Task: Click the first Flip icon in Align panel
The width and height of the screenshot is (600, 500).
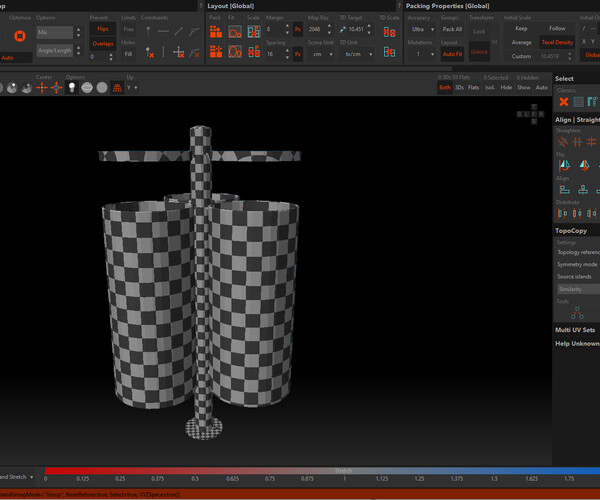Action: [563, 163]
